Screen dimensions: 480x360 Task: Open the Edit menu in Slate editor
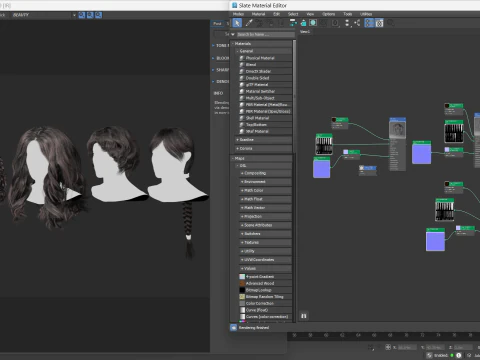point(276,14)
